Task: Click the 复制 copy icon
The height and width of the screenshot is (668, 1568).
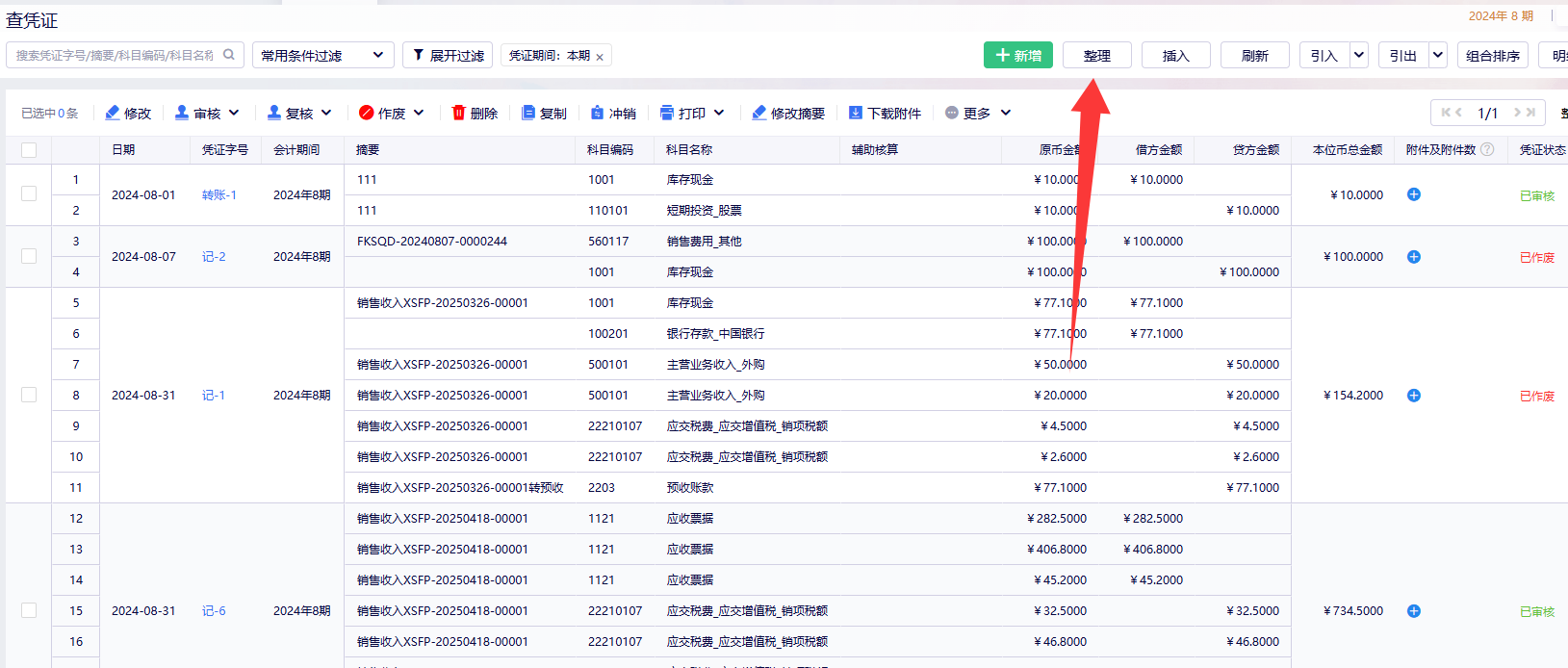Action: (x=528, y=113)
